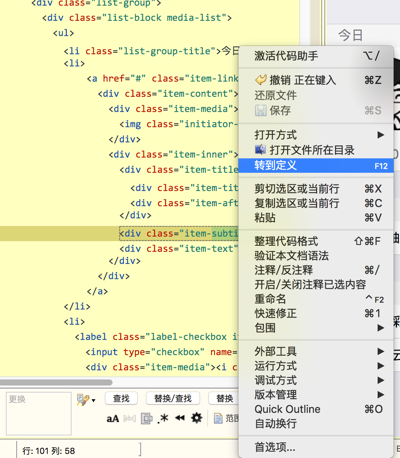This screenshot has width=400, height=458.
Task: Click the horizontal scrollbar under the code editor
Action: 56,382
